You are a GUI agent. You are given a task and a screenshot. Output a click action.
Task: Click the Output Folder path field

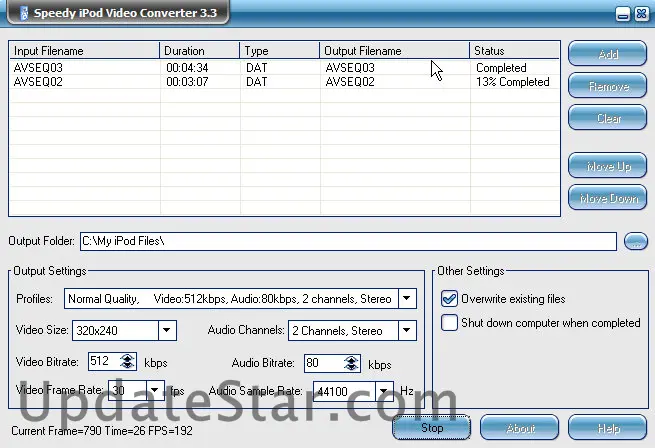[347, 241]
